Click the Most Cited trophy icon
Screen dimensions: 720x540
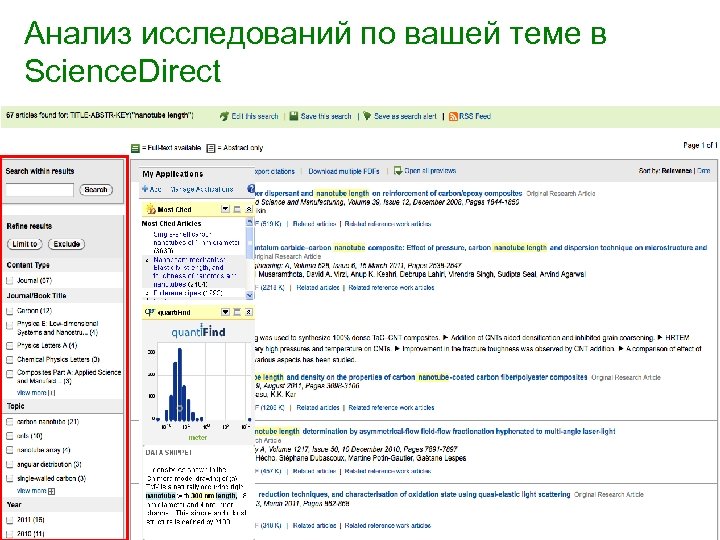[151, 209]
